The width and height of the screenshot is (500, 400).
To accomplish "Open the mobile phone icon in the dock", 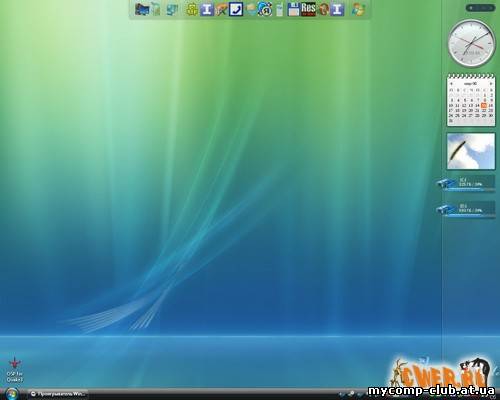I will click(x=279, y=9).
